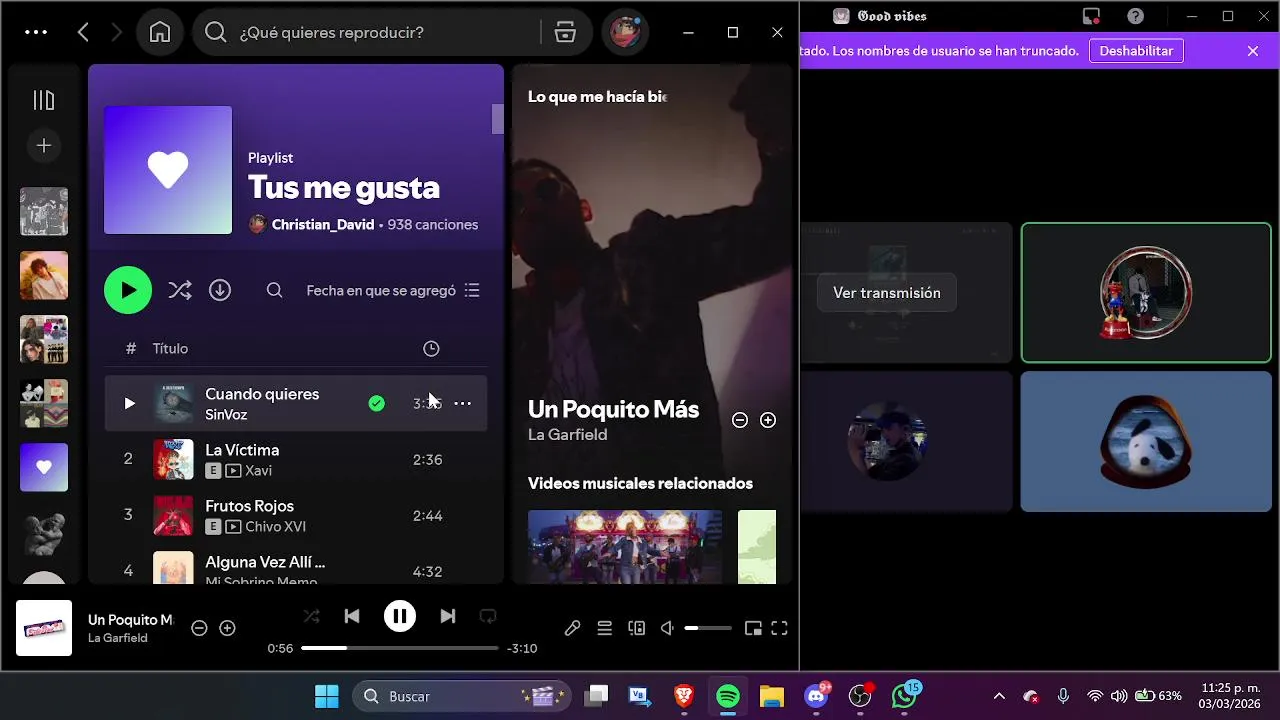Screen dimensions: 1280x720
Task: Play 'Tus me gusta' with the green play button
Action: point(128,290)
